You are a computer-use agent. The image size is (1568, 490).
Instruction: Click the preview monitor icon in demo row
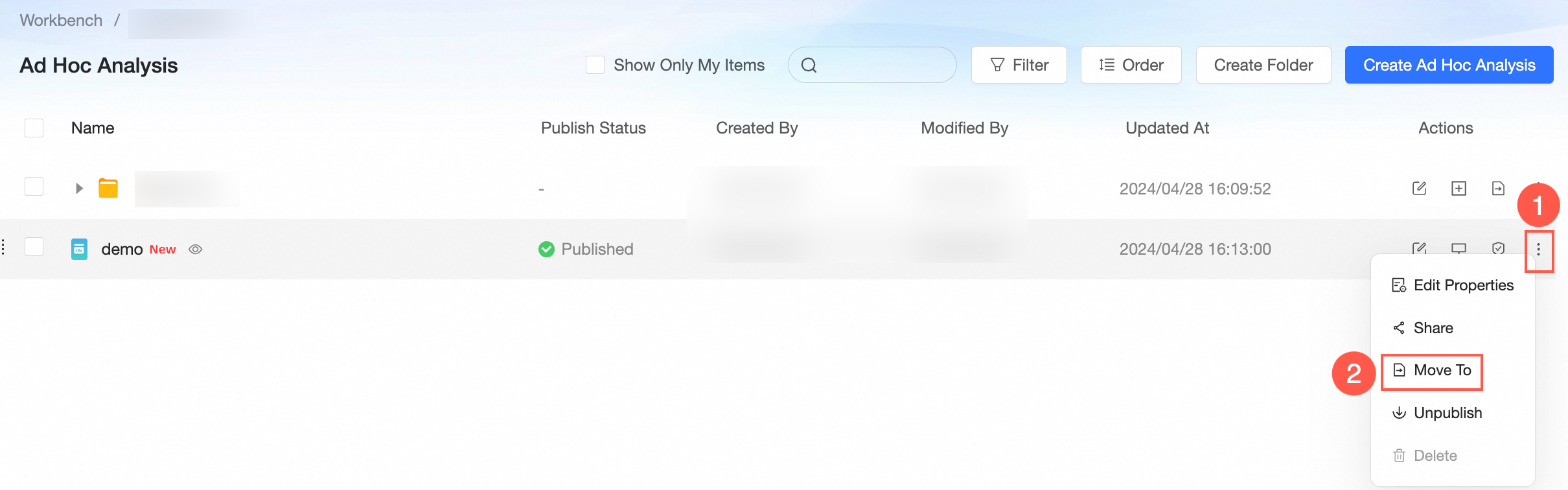pos(1458,248)
